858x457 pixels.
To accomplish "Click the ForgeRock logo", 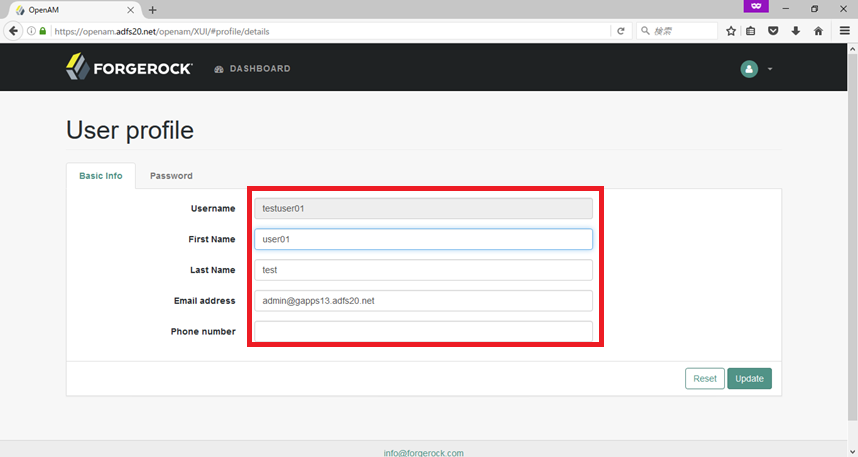I will point(129,67).
